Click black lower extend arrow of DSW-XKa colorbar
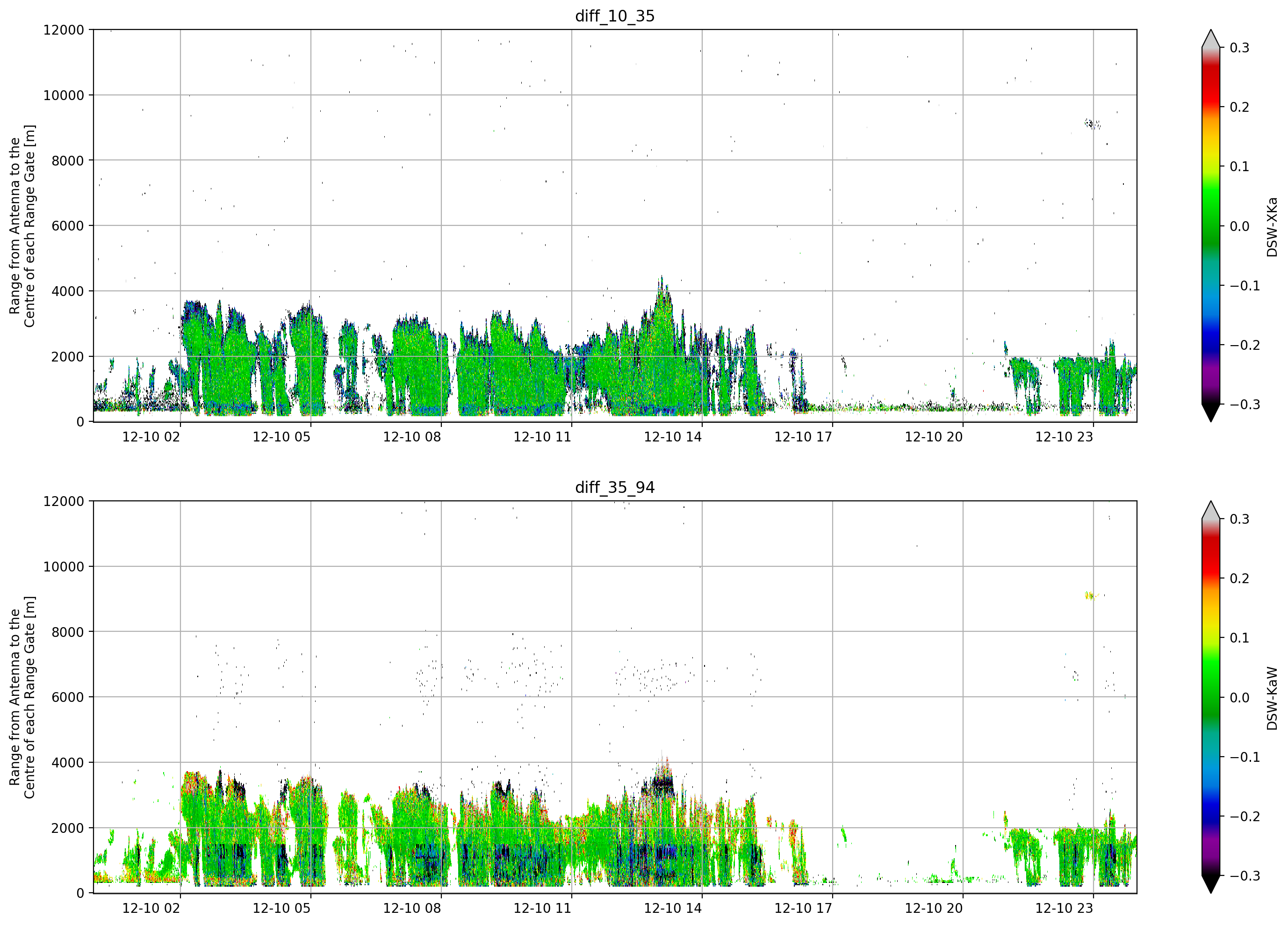 point(1211,412)
